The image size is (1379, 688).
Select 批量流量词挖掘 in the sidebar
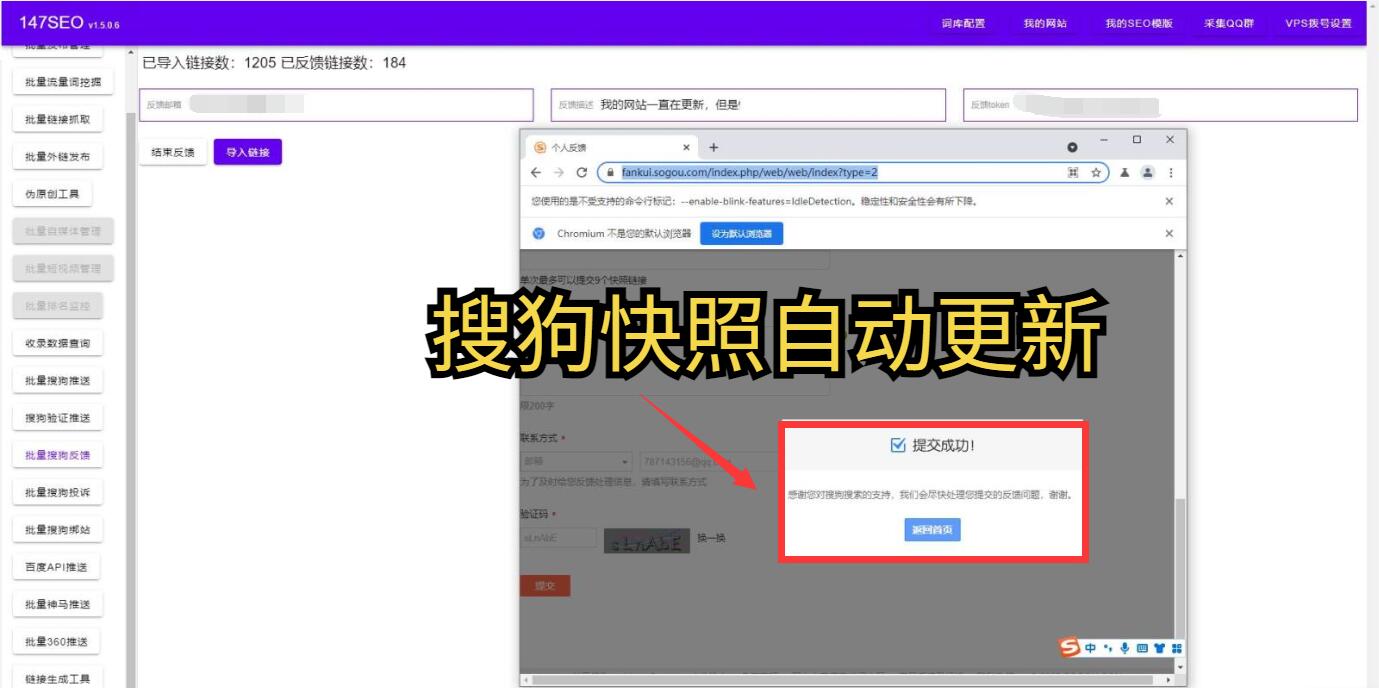pyautogui.click(x=64, y=82)
